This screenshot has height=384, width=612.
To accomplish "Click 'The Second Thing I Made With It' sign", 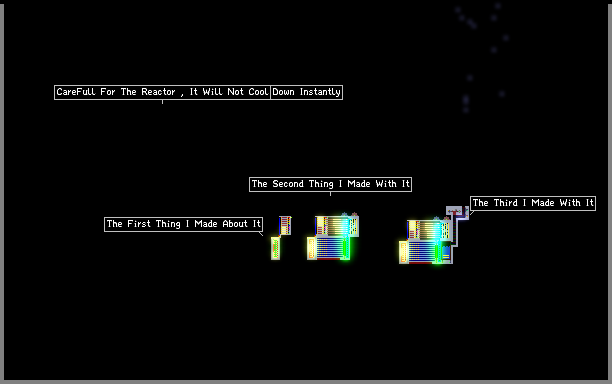I will click(330, 184).
